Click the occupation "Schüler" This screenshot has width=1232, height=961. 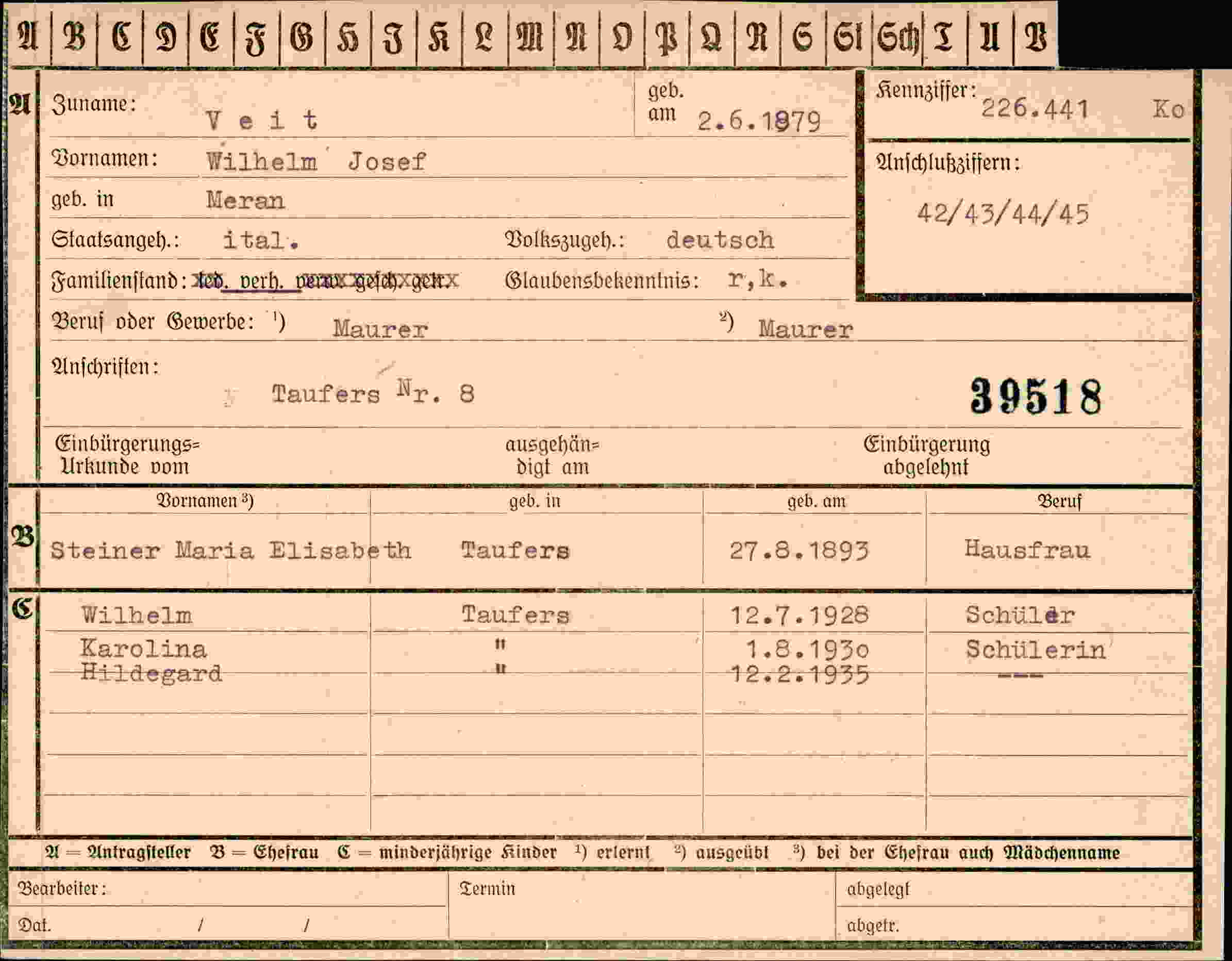click(x=1020, y=615)
